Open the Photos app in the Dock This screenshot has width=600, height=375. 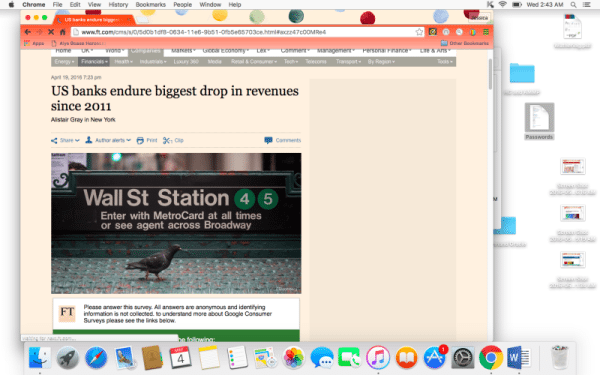[x=293, y=358]
